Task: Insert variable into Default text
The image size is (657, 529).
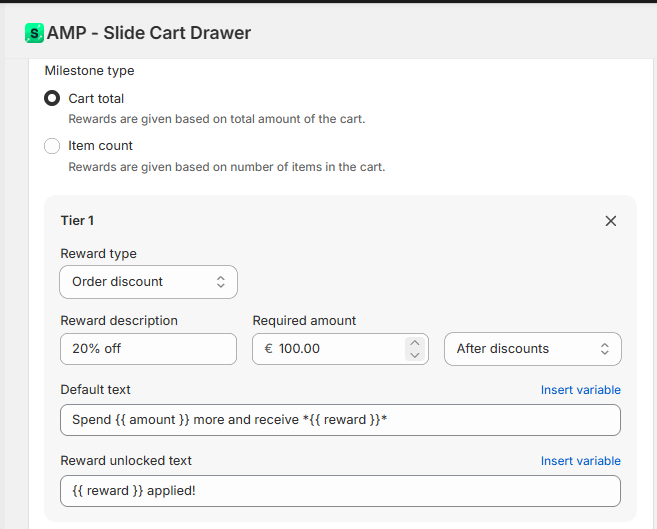Action: 580,390
